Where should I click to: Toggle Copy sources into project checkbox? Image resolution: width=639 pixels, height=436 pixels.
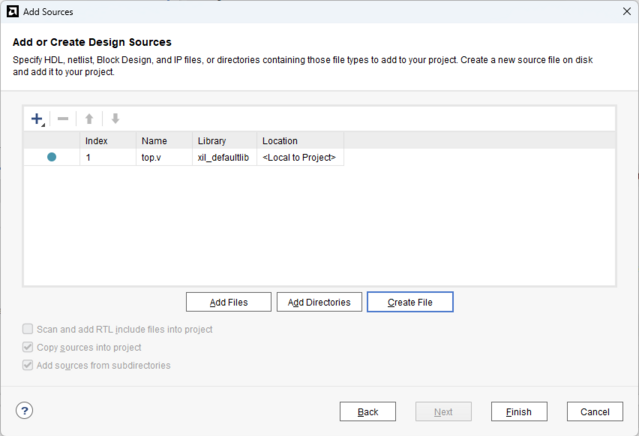click(27, 347)
